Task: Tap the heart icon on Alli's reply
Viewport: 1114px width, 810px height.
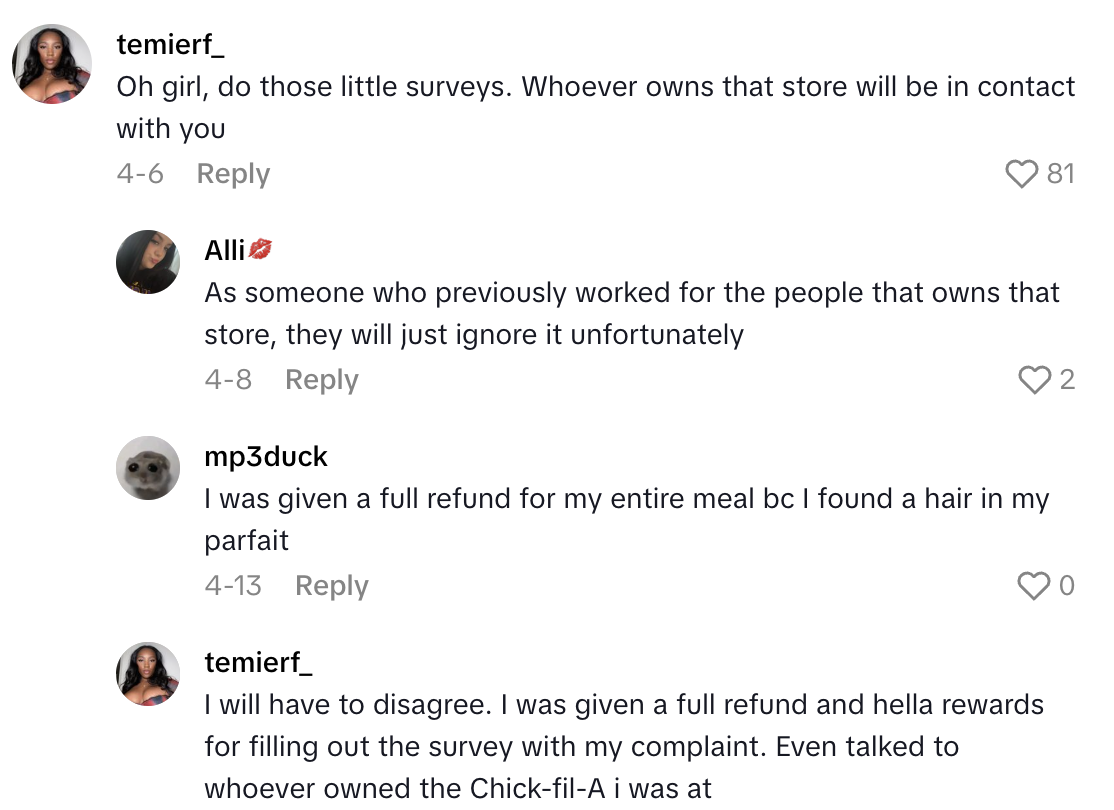Action: tap(1033, 379)
